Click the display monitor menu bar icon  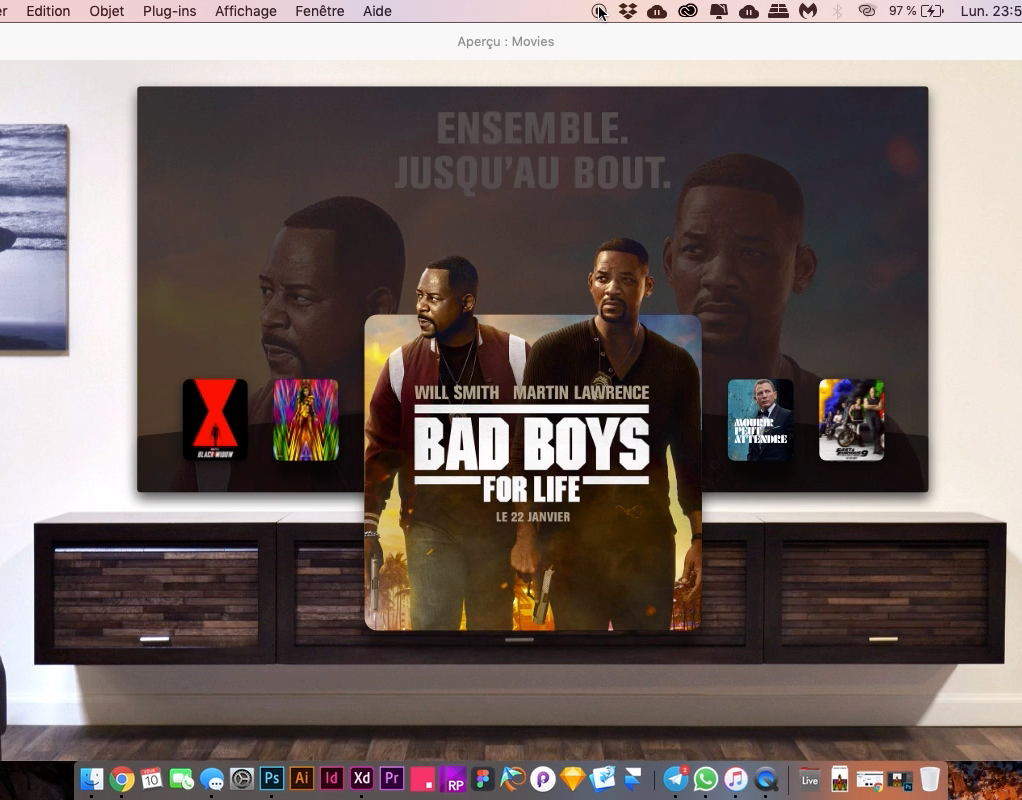pyautogui.click(x=718, y=11)
